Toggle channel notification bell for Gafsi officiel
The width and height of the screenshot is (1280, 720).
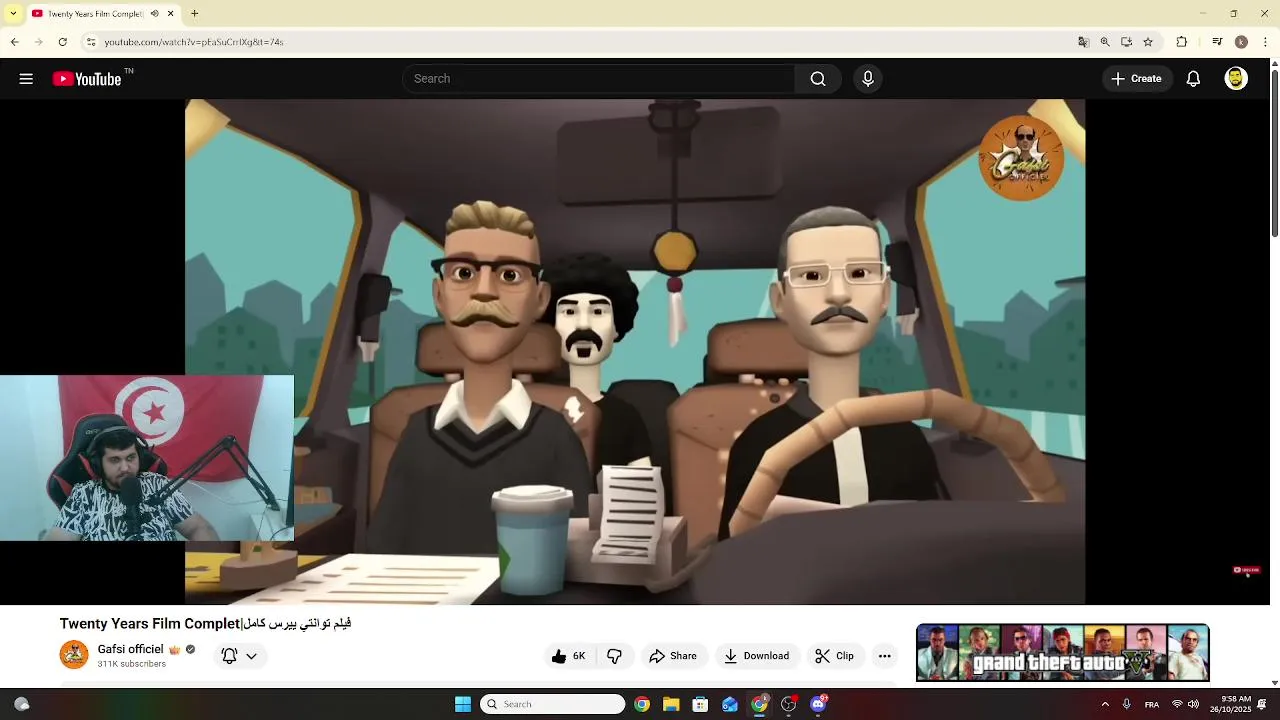229,656
